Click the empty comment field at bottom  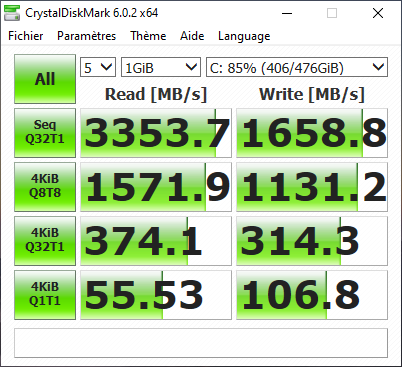point(201,343)
